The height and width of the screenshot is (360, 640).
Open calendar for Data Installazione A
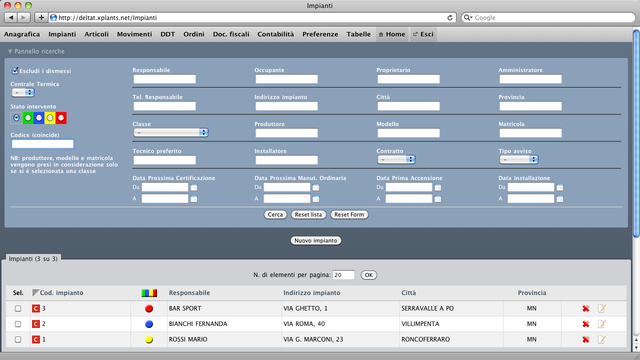point(560,199)
